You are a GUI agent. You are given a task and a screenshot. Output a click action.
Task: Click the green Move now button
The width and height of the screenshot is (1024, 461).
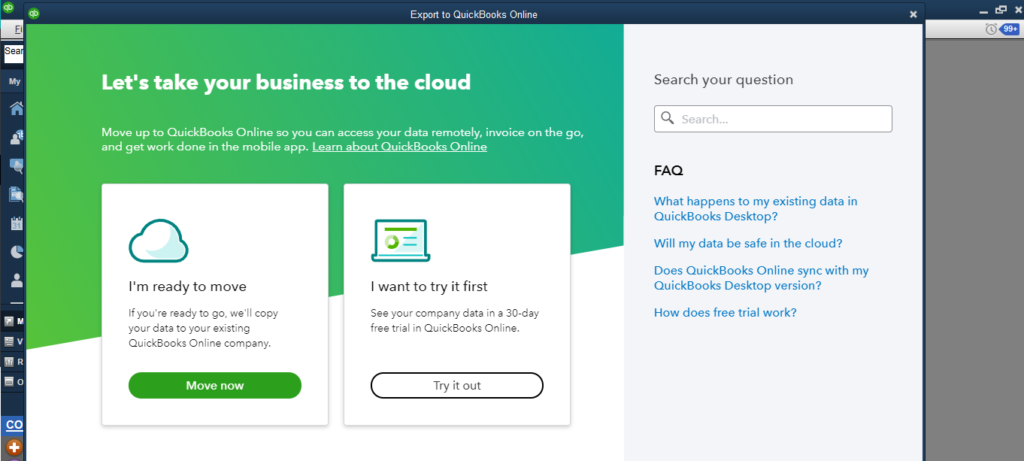215,385
